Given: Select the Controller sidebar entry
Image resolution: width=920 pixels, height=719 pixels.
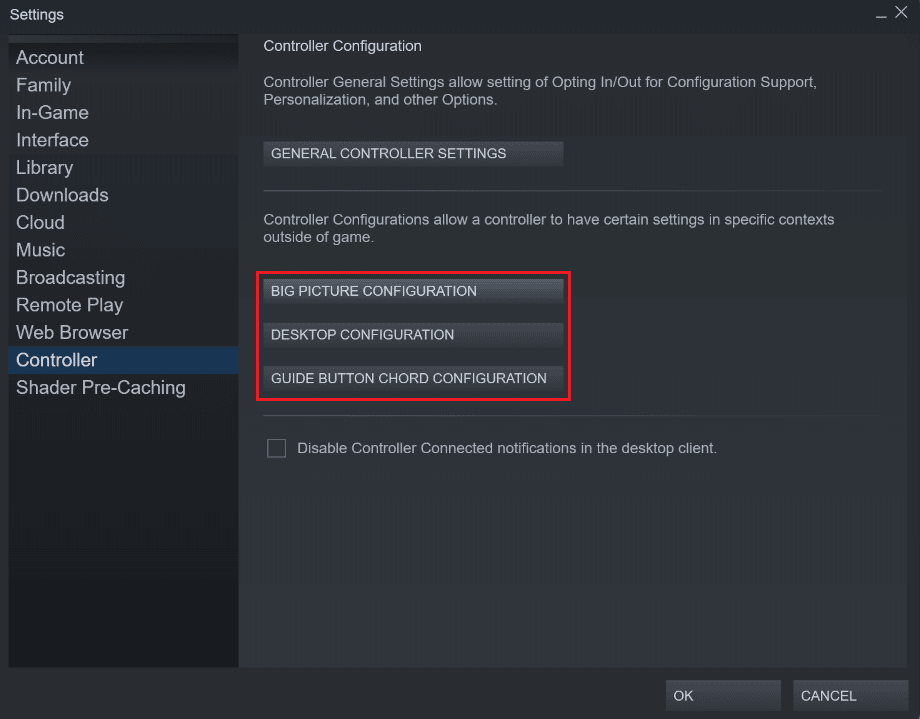Looking at the screenshot, I should [x=123, y=360].
